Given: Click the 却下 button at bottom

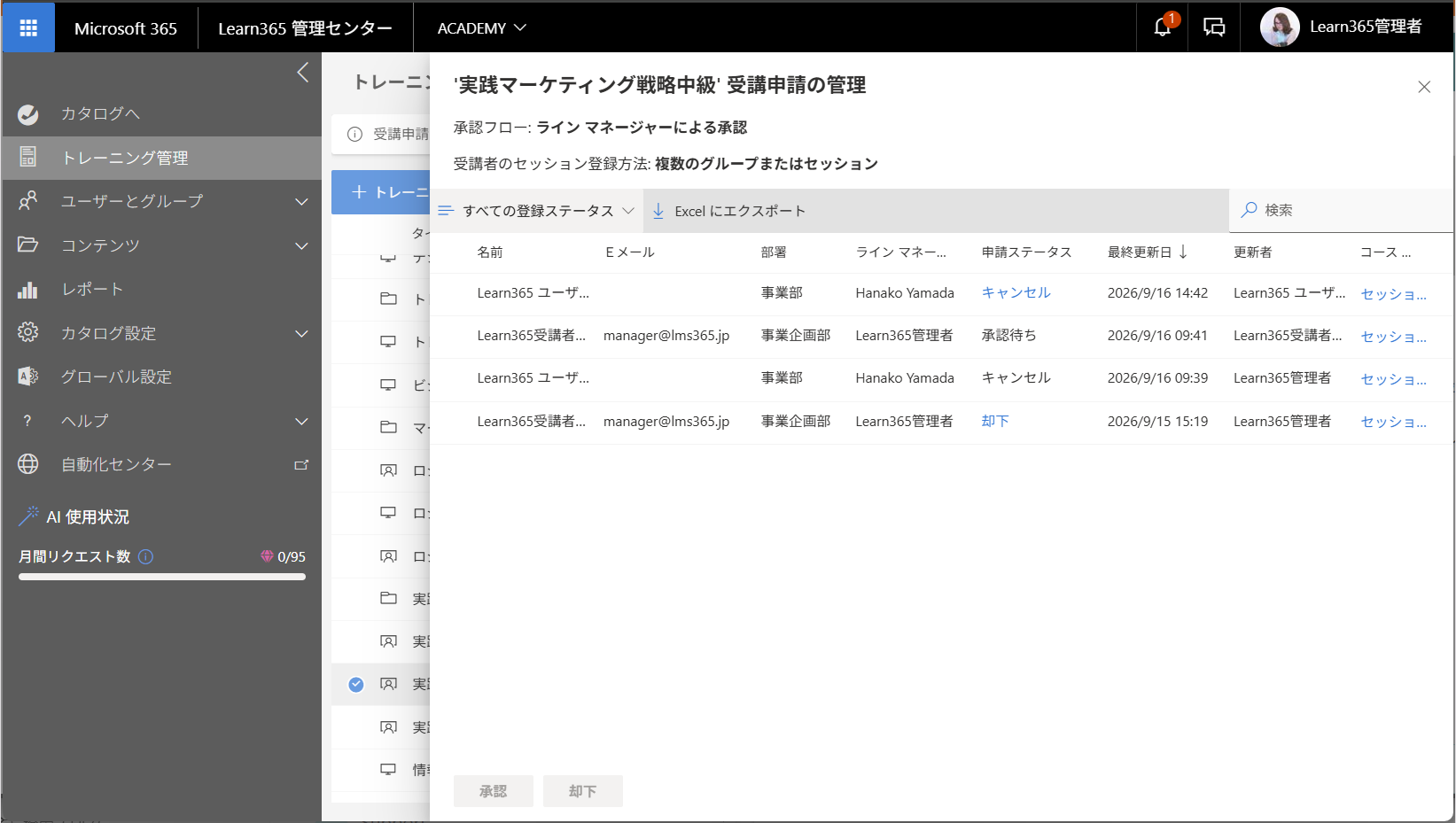Looking at the screenshot, I should pos(583,791).
